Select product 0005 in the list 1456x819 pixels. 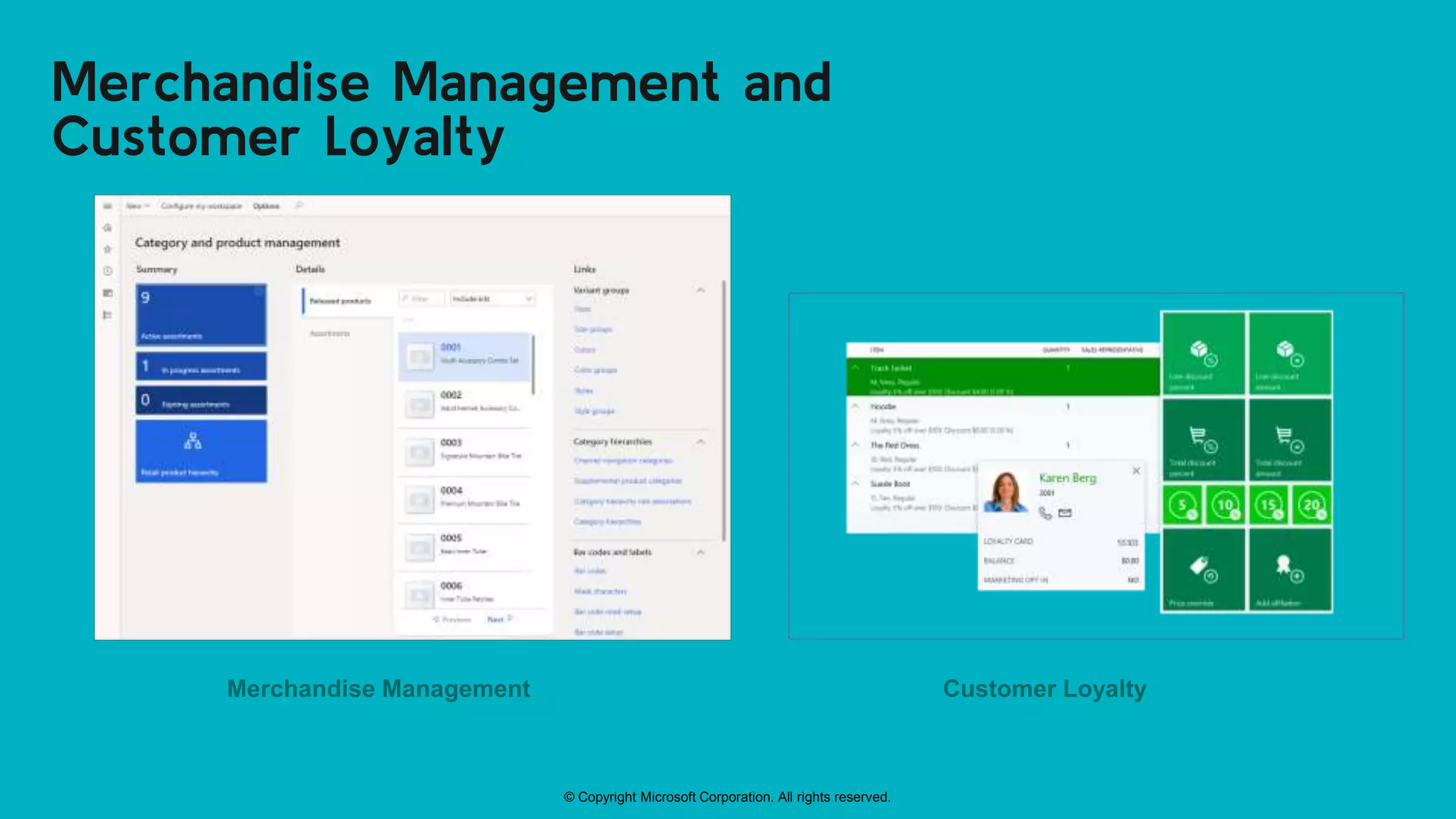pos(466,547)
